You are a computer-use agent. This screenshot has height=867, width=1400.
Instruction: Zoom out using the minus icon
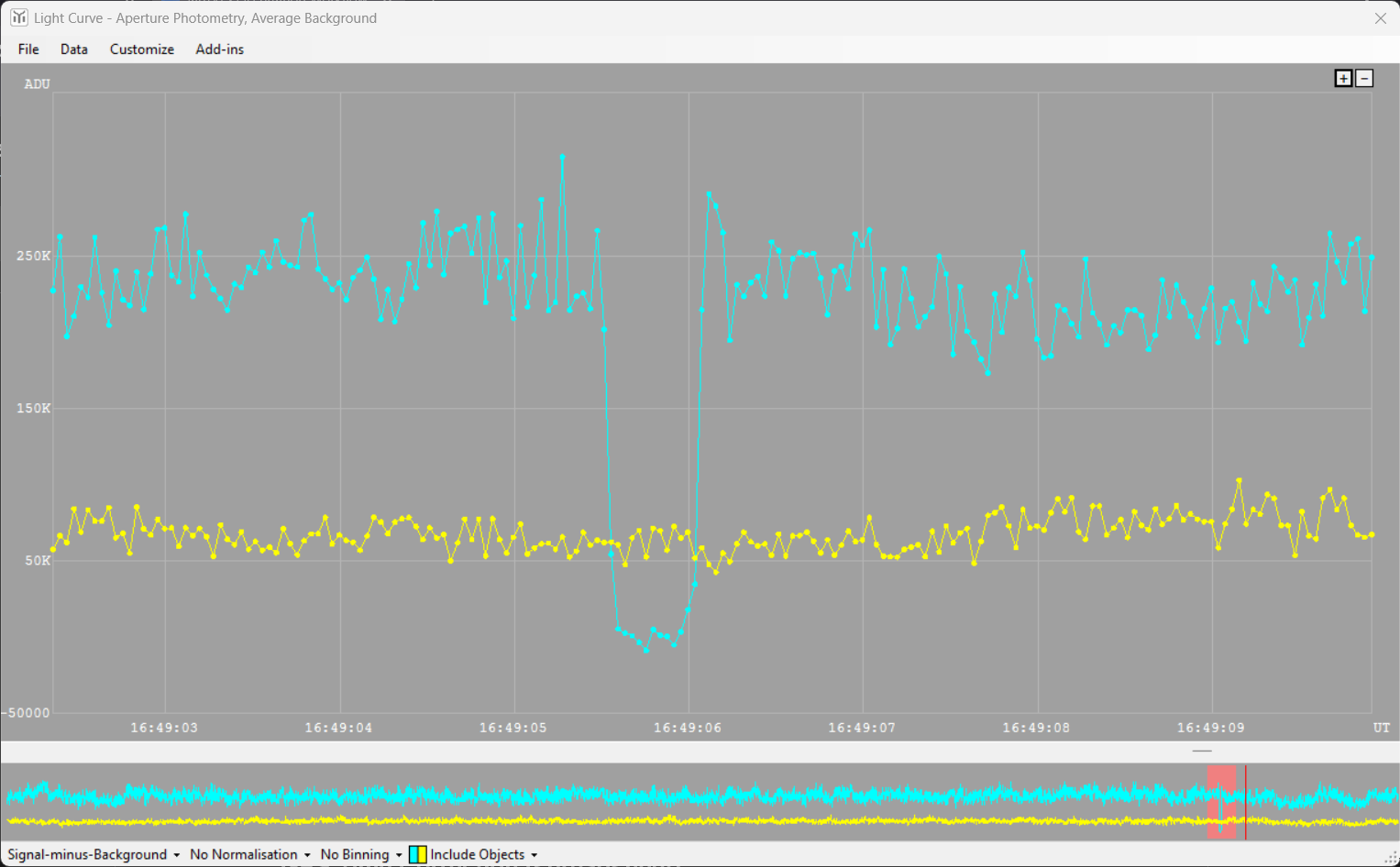(x=1364, y=79)
